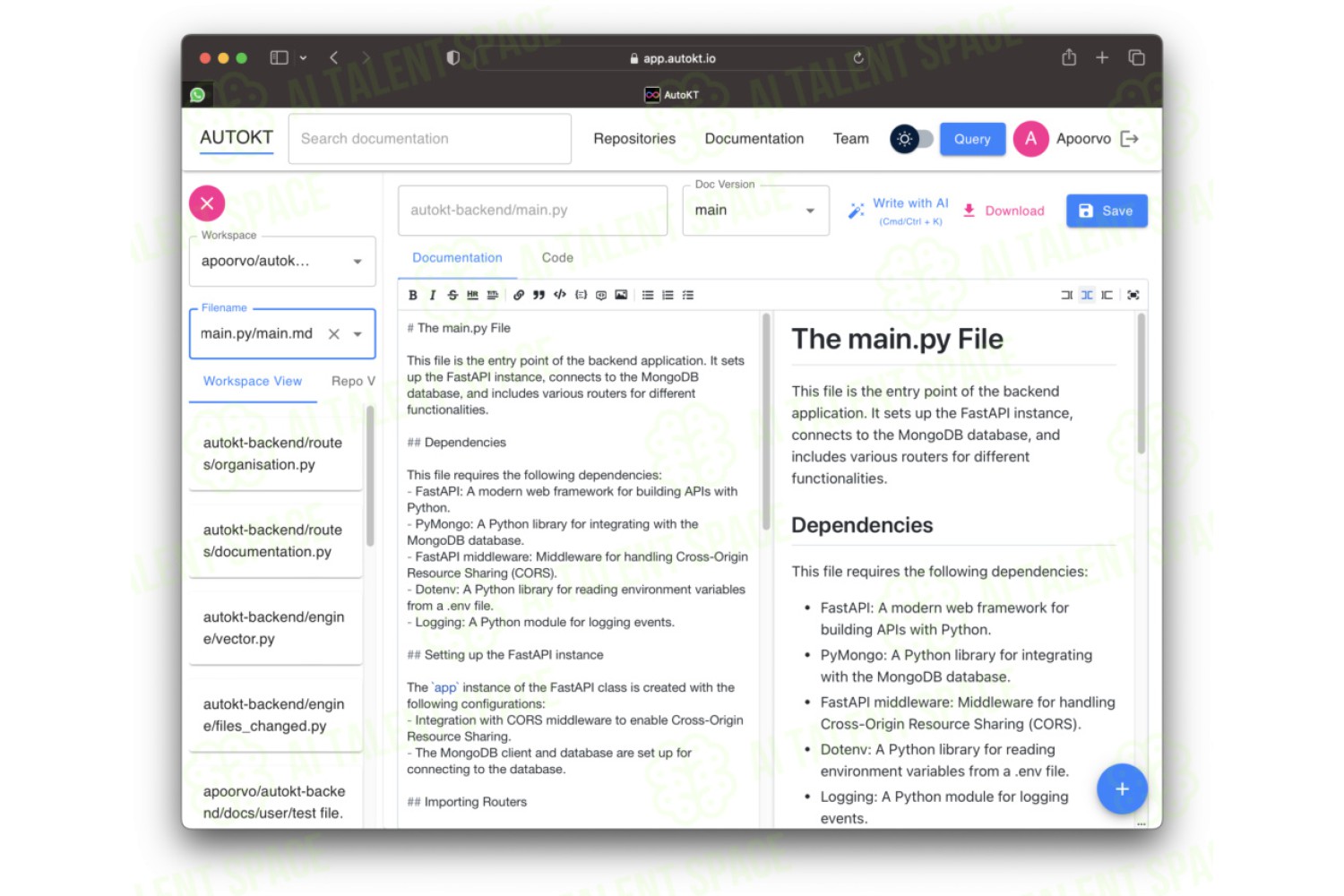This screenshot has width=1344, height=896.
Task: Insert an image using the image icon
Action: (x=621, y=295)
